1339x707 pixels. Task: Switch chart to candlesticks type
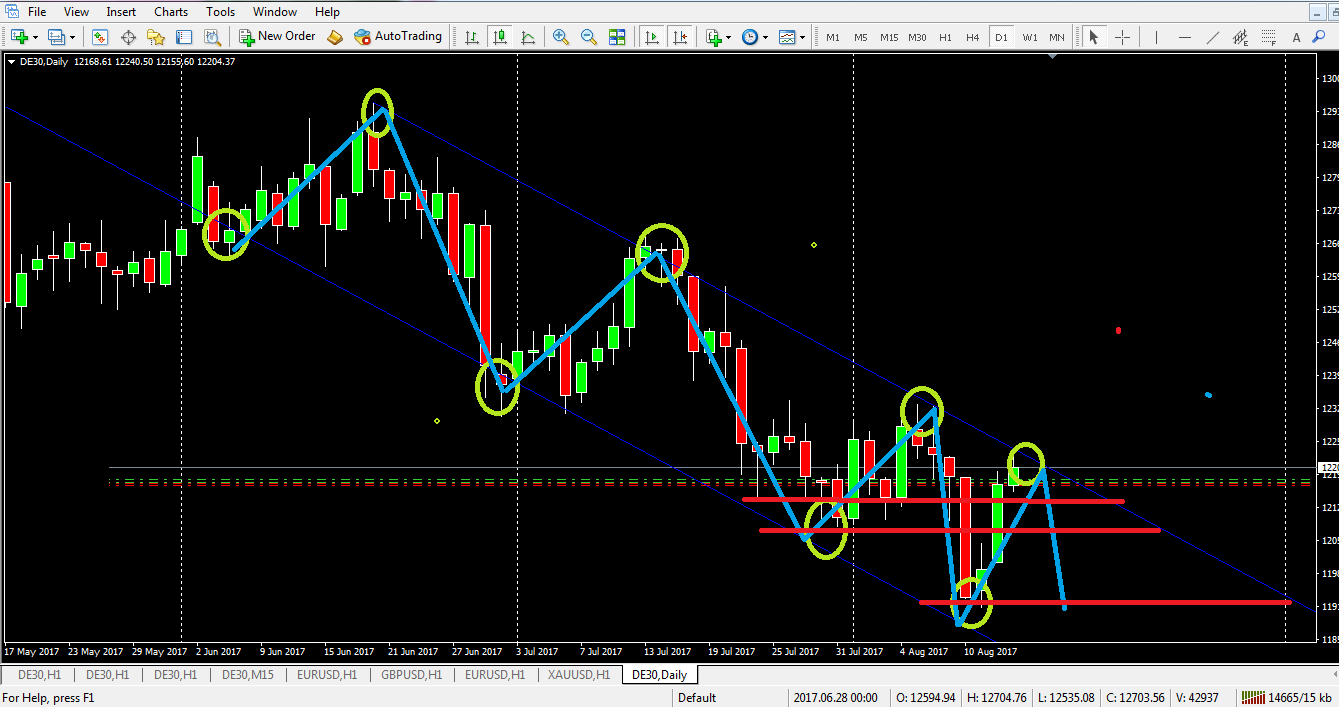coord(500,37)
